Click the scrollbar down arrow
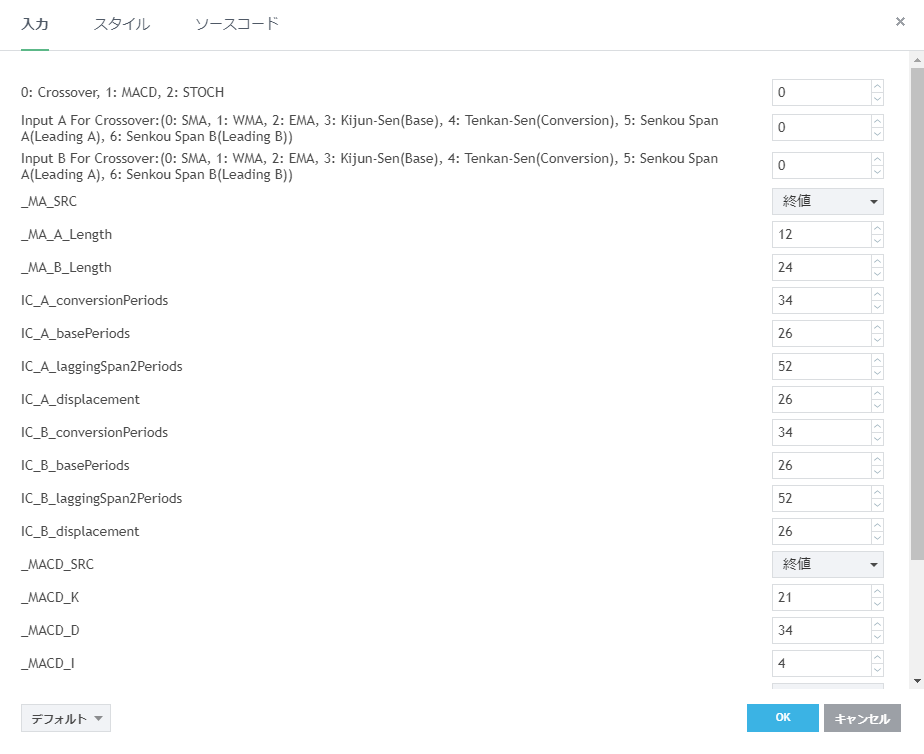 pyautogui.click(x=917, y=681)
